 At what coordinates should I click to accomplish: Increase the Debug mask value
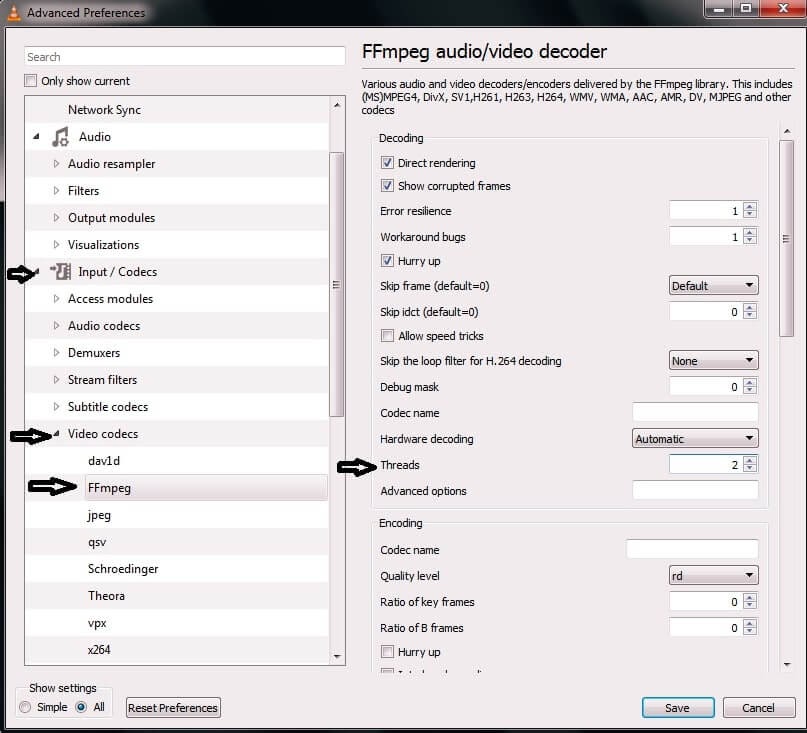750,383
